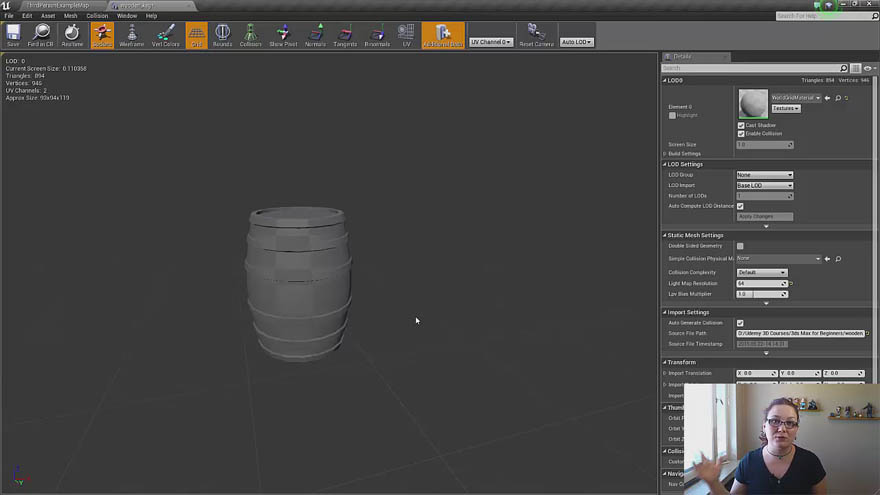Open Collision Complexity Default dropdown
The height and width of the screenshot is (495, 880).
[x=762, y=272]
